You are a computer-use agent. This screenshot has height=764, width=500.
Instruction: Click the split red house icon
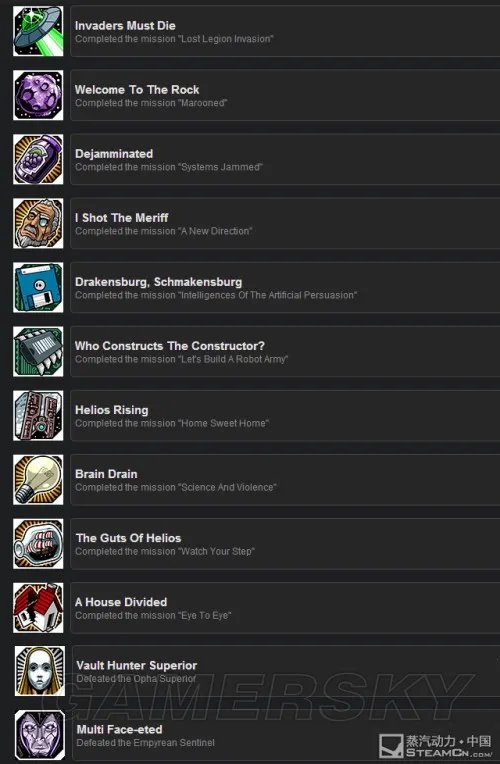(38, 608)
